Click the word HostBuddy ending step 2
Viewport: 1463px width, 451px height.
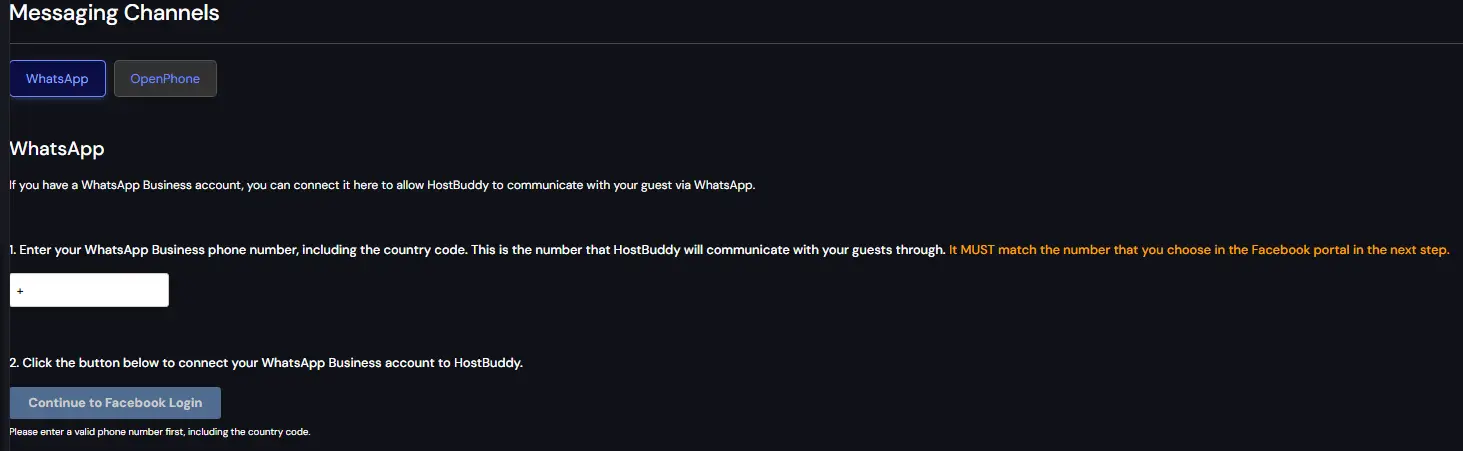point(488,363)
